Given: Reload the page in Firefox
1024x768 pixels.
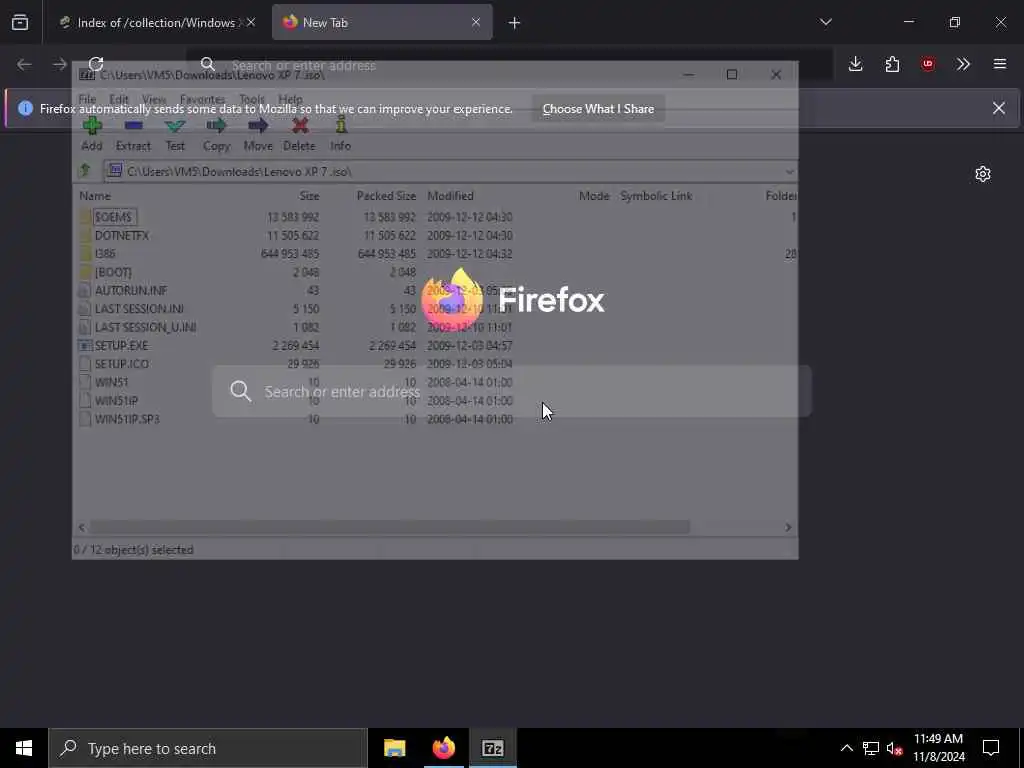Looking at the screenshot, I should click(96, 64).
